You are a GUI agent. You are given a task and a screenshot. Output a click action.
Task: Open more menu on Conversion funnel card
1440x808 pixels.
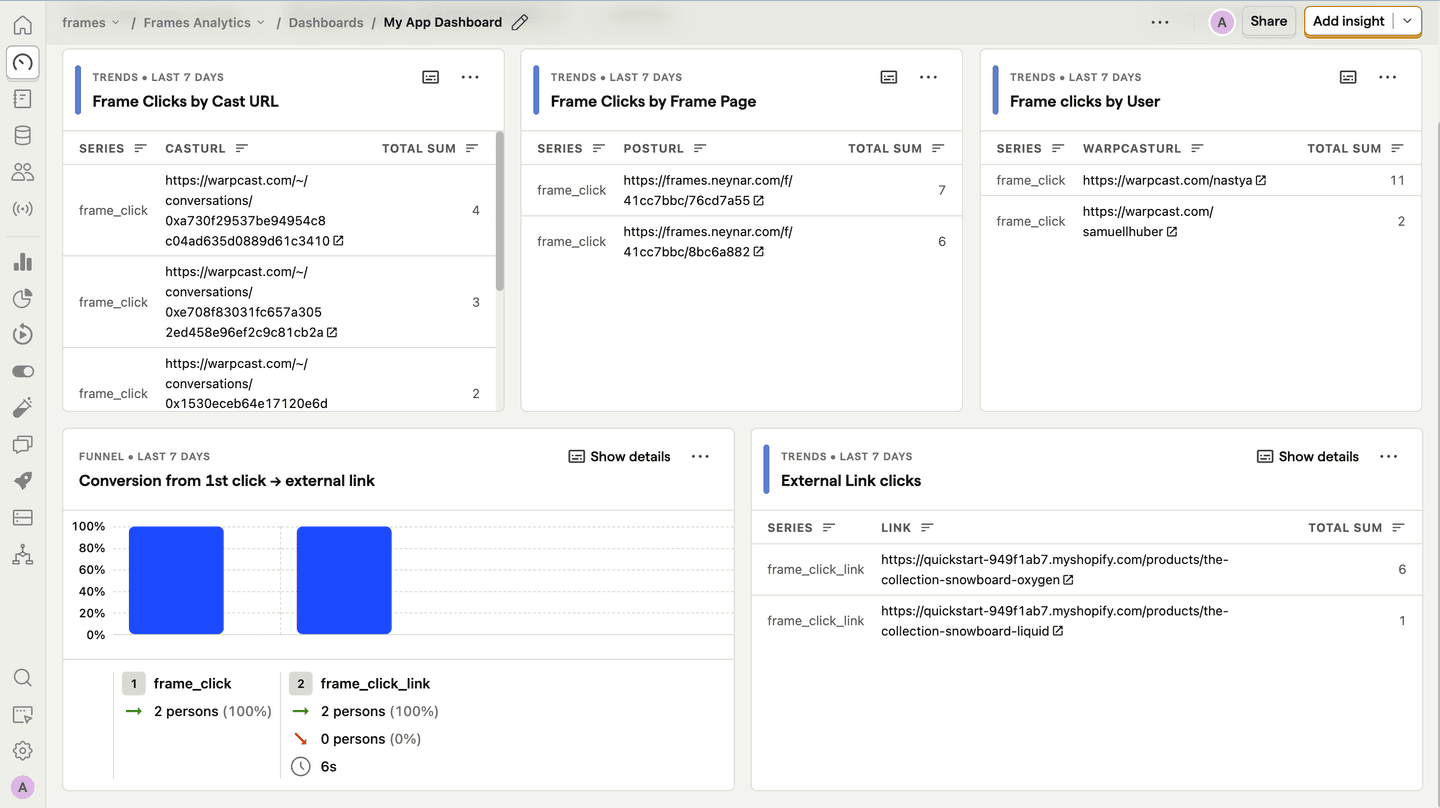(x=700, y=456)
